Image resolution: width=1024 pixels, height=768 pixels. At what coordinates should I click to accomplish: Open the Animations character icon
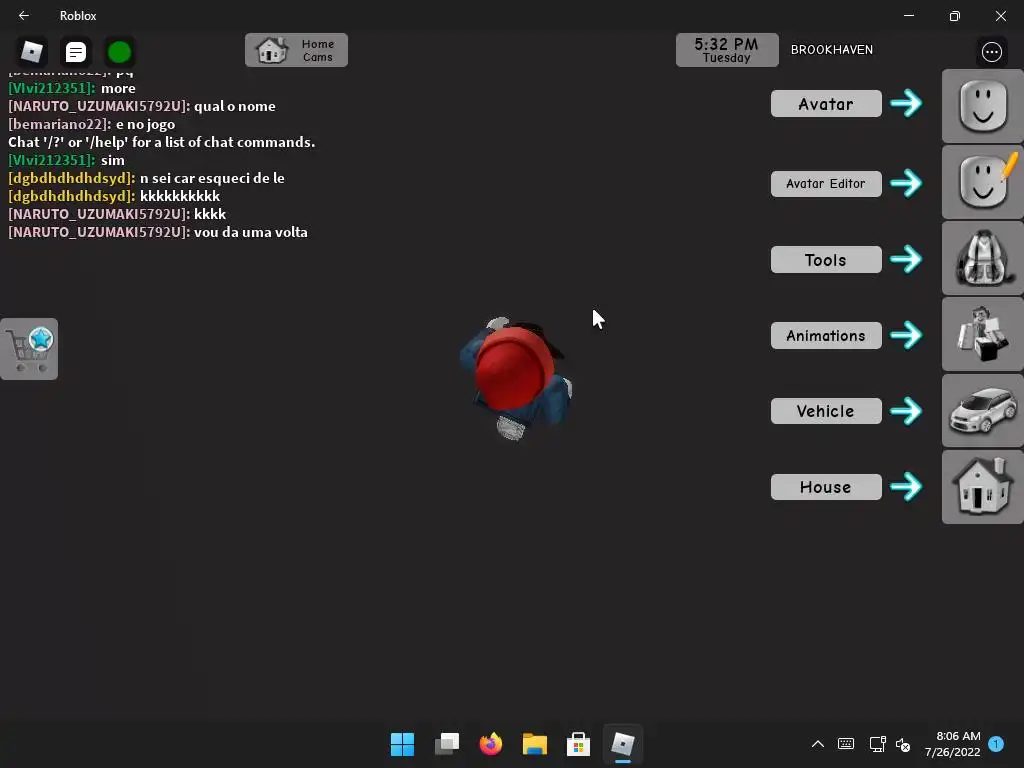983,334
